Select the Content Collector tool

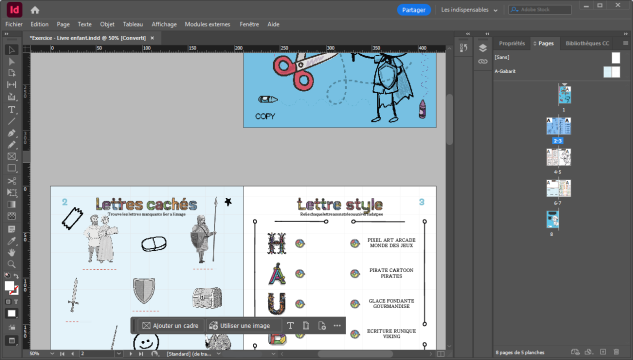click(12, 97)
